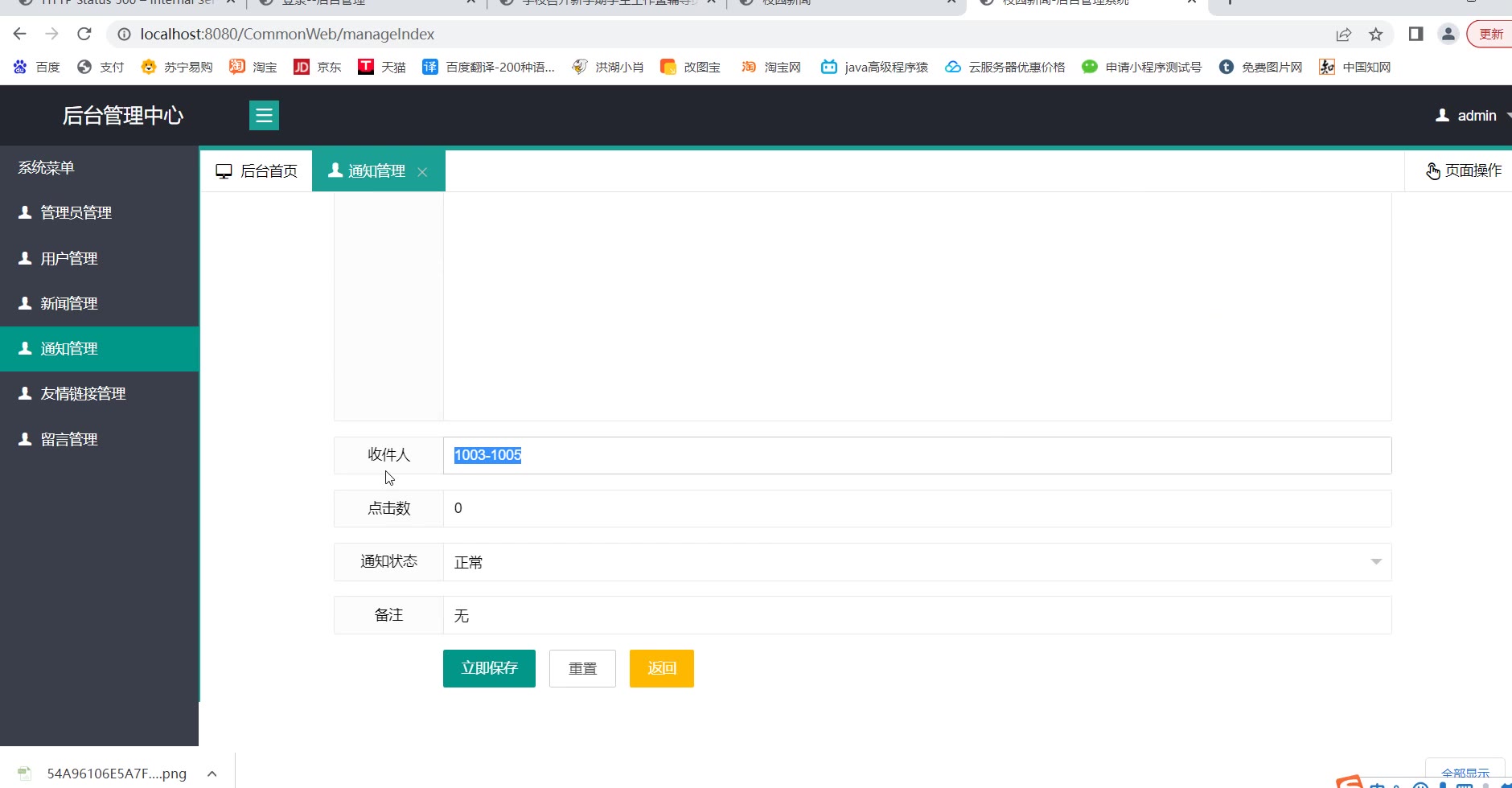This screenshot has height=788, width=1512.
Task: Open 用户管理 in the sidebar
Action: pos(100,258)
